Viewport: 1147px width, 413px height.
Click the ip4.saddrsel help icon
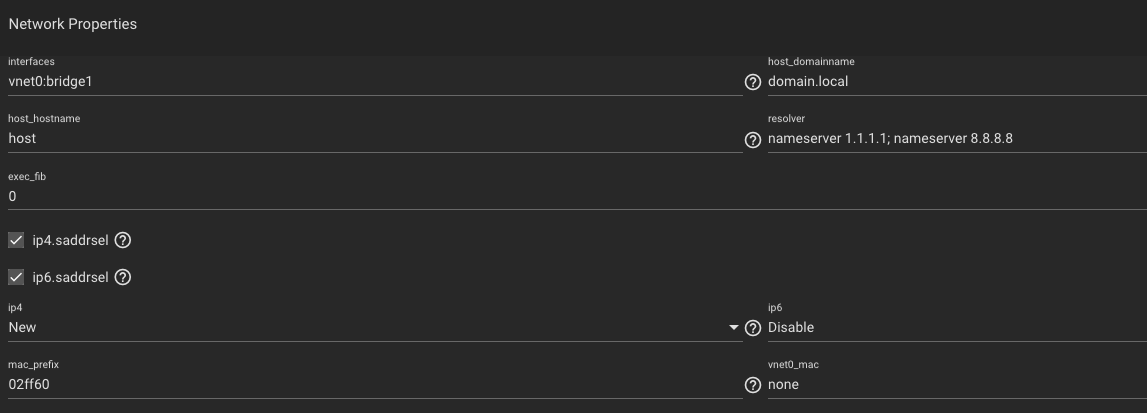(123, 240)
